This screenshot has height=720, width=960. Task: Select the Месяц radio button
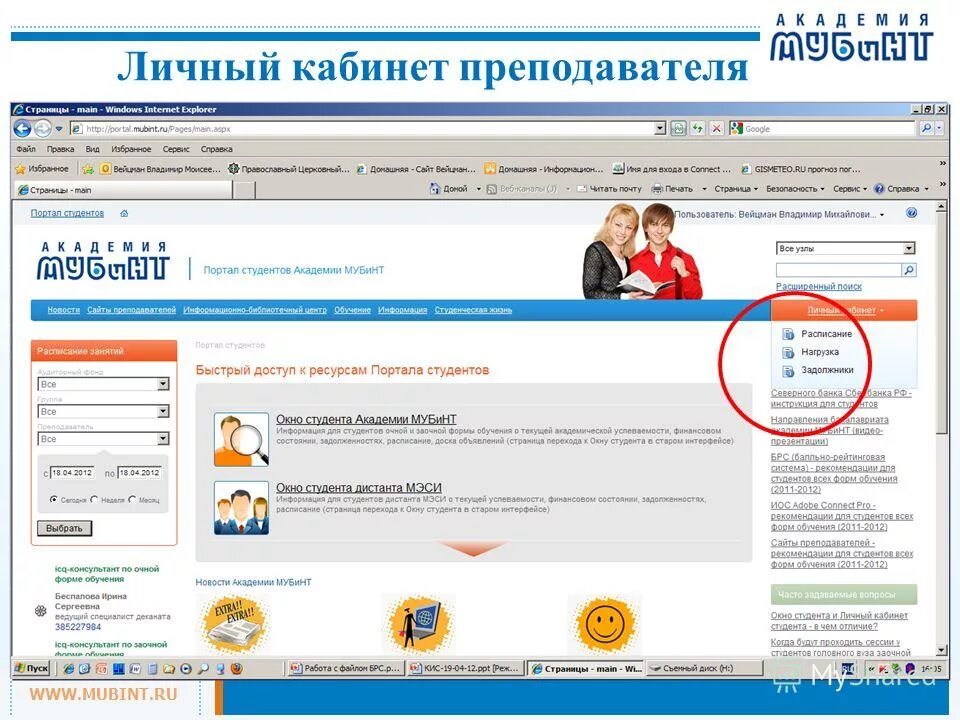coord(133,500)
